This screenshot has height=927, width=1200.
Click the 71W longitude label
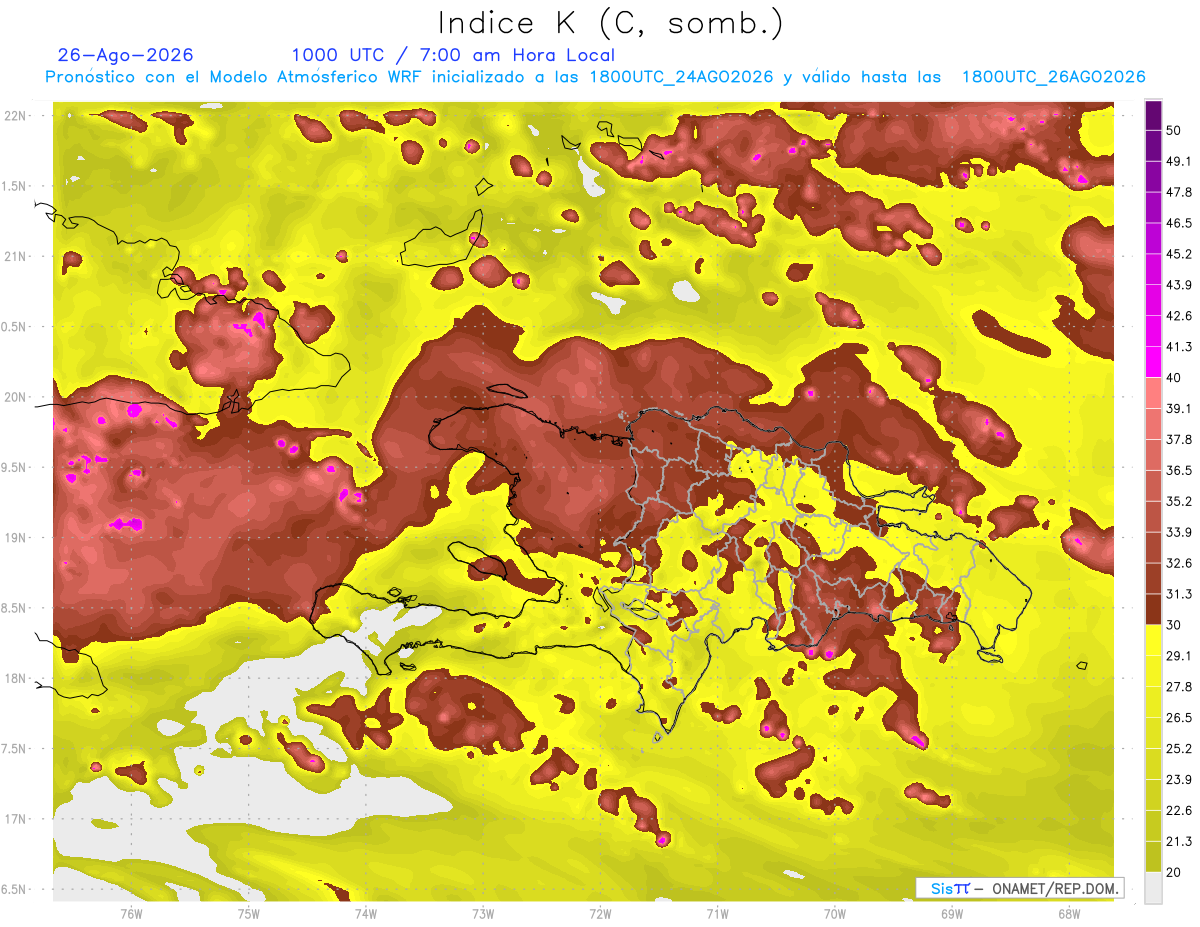pyautogui.click(x=717, y=913)
